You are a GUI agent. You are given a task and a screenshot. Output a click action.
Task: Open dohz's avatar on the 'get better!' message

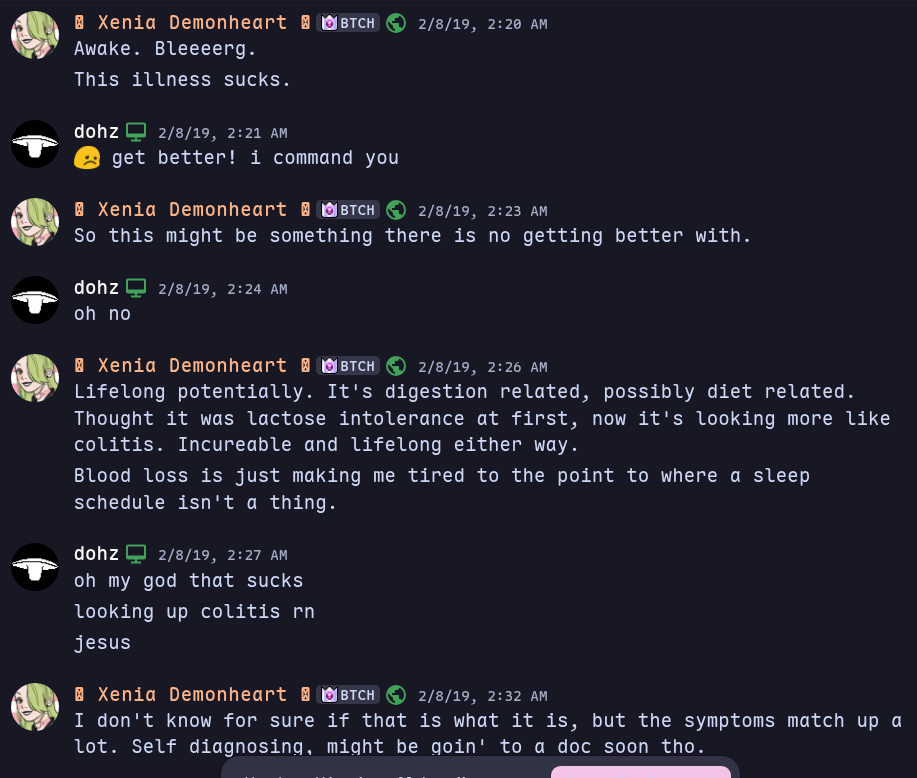35,145
